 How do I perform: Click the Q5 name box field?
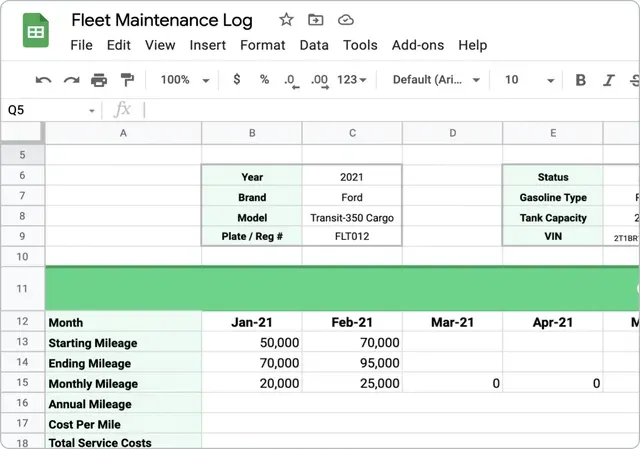[51, 110]
